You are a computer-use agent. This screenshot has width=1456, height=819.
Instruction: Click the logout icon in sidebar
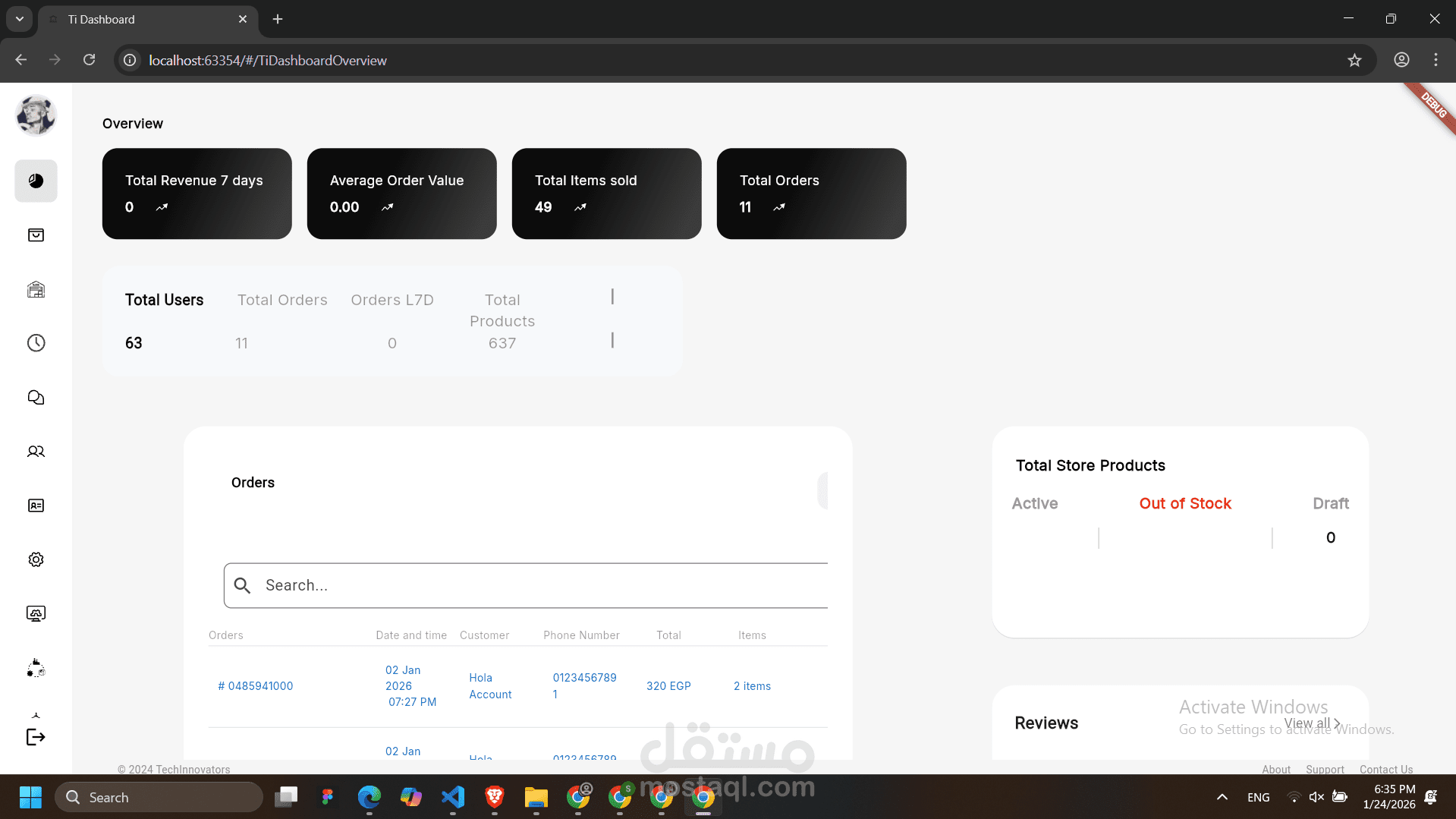[36, 737]
